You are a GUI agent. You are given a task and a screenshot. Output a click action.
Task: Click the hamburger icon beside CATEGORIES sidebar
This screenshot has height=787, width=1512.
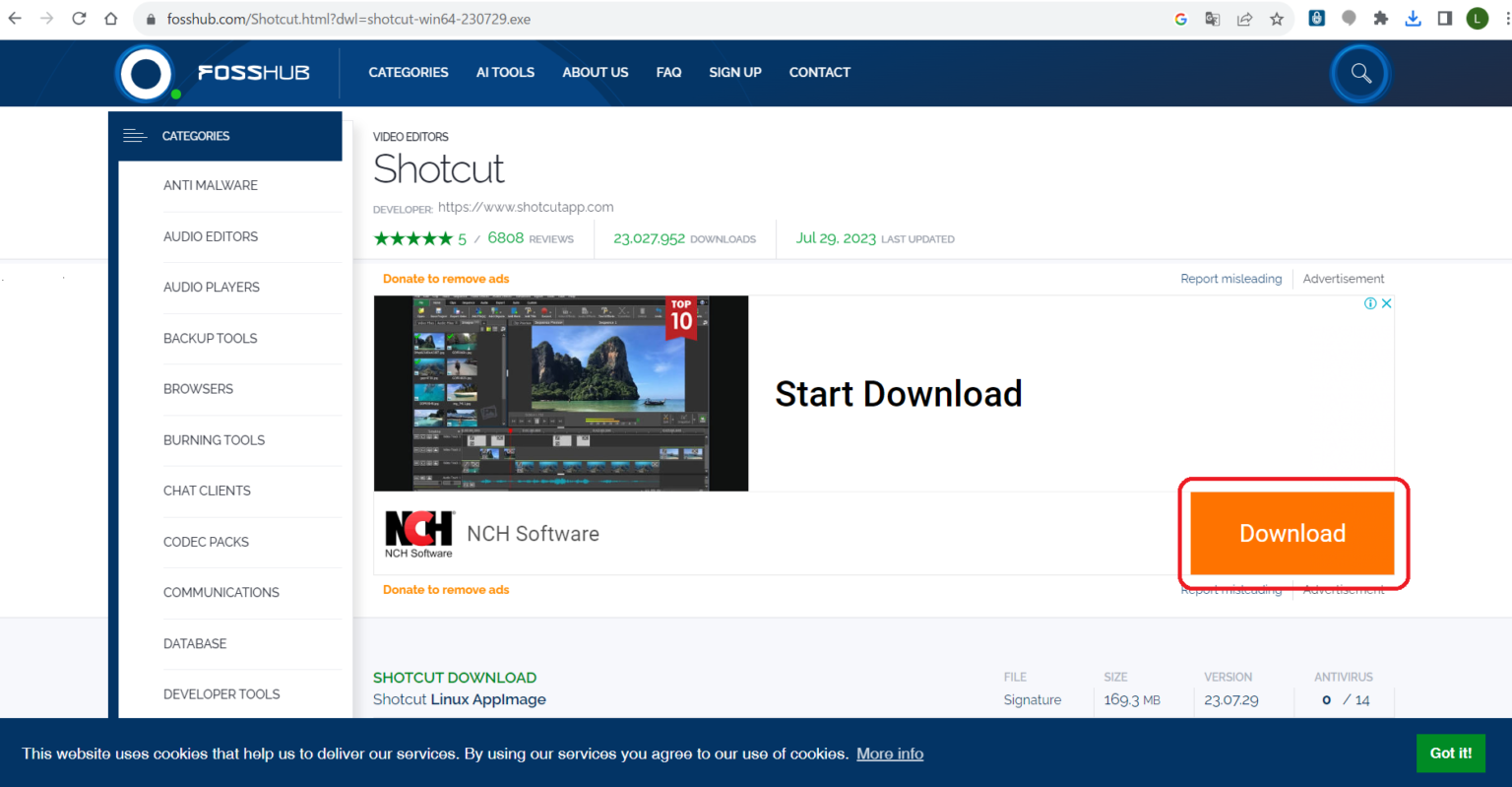134,136
